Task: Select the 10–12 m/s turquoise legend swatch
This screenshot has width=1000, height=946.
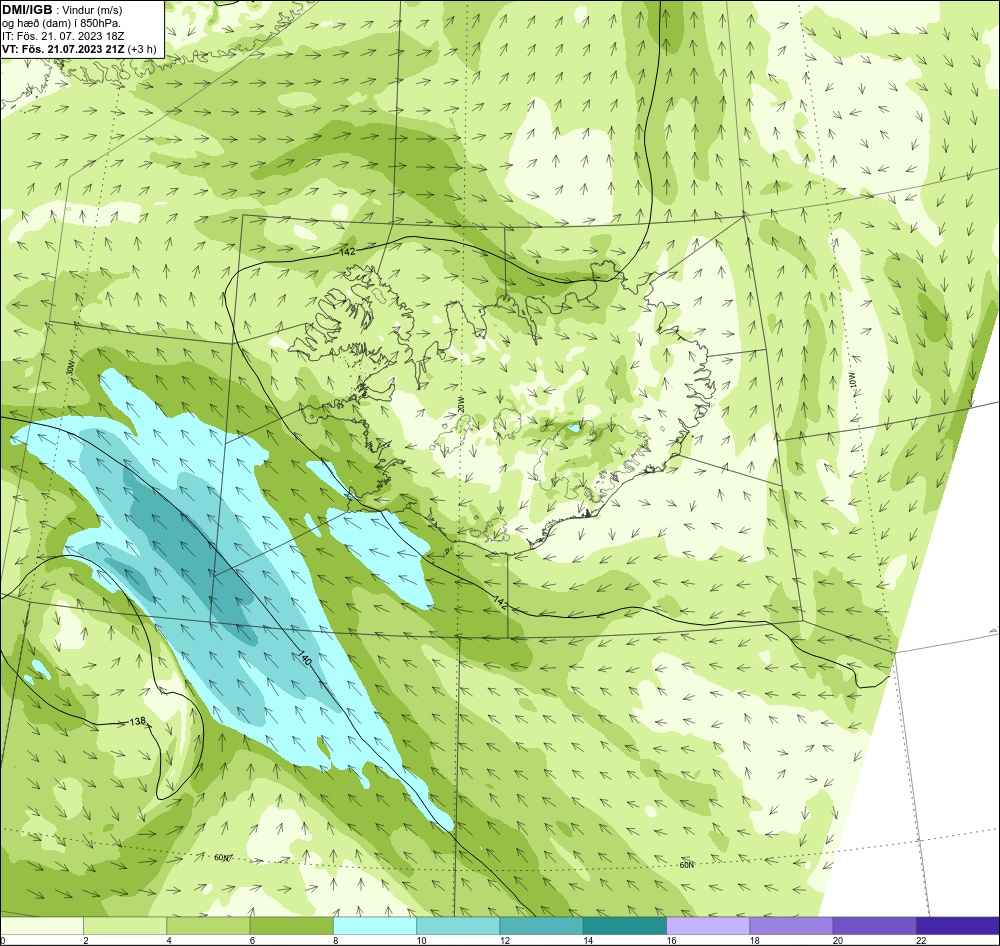Action: point(458,926)
